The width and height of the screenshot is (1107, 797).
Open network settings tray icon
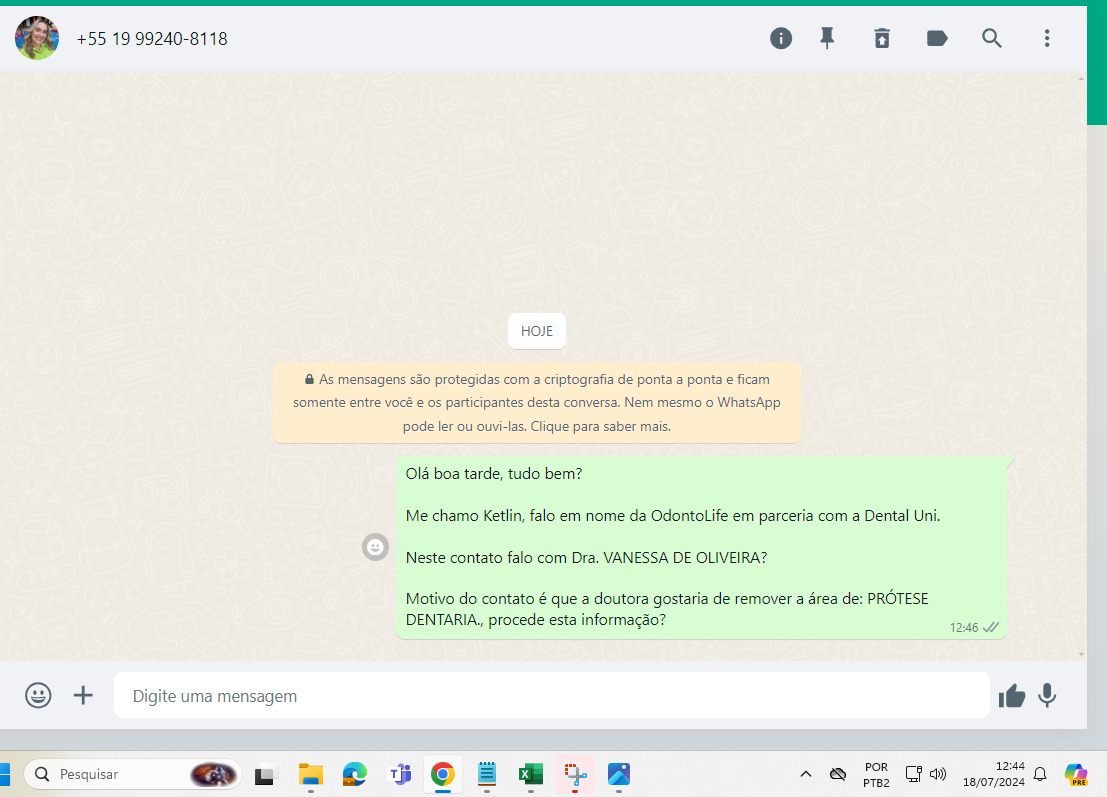914,774
